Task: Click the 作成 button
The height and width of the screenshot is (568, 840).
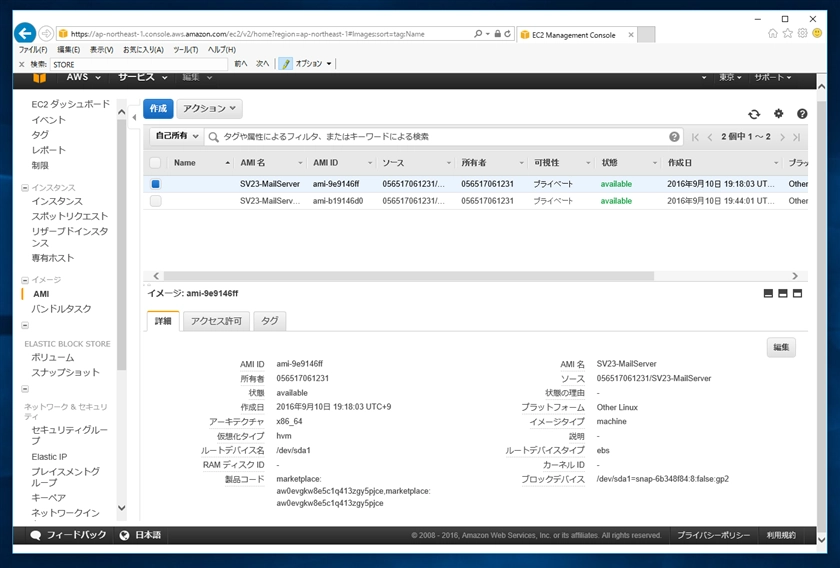Action: point(158,108)
